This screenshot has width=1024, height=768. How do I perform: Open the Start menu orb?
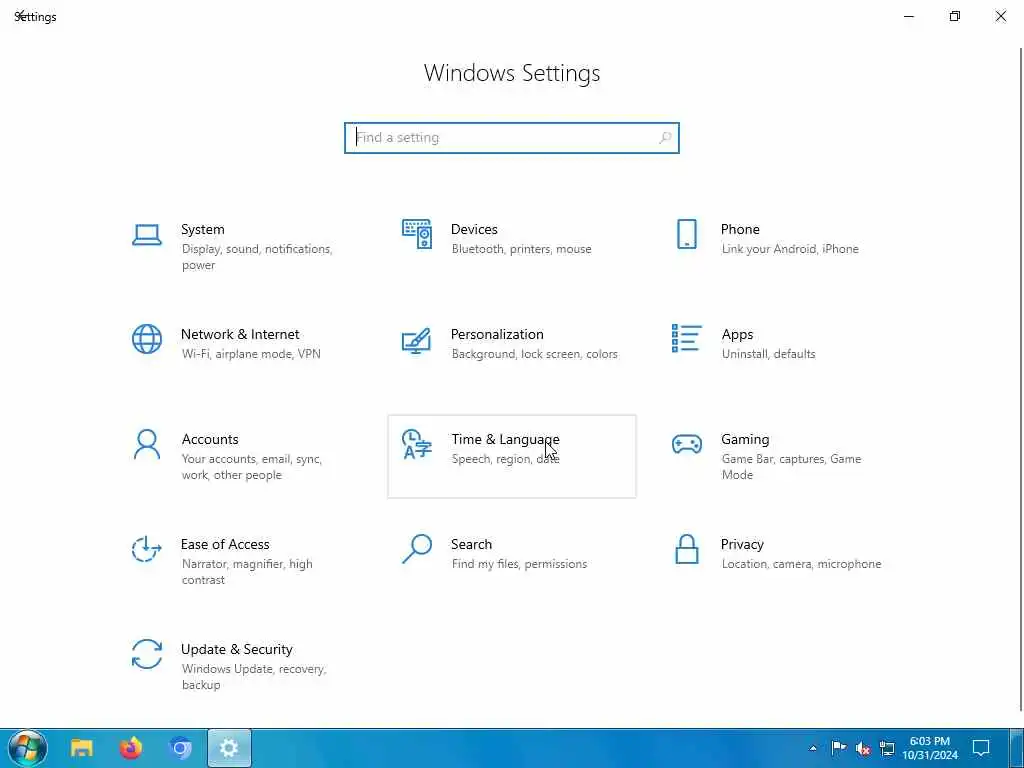click(x=27, y=748)
